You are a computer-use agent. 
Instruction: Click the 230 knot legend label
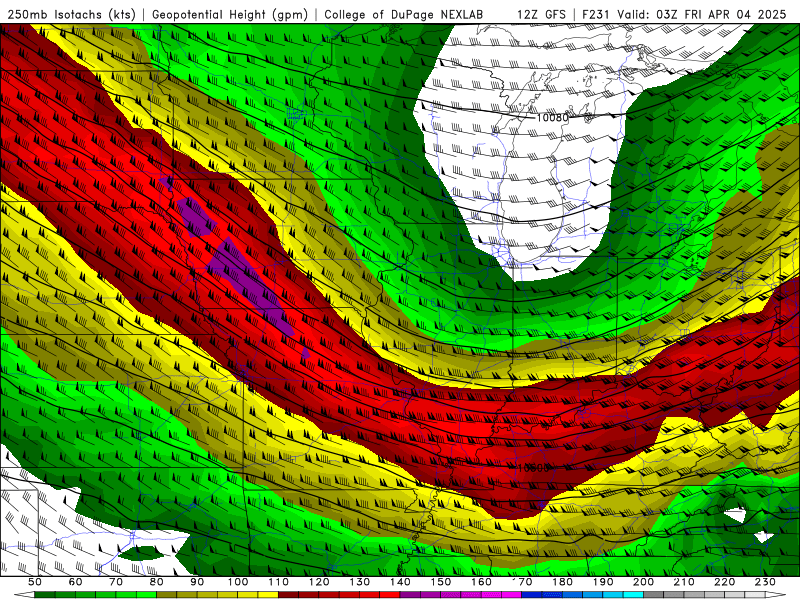765,582
